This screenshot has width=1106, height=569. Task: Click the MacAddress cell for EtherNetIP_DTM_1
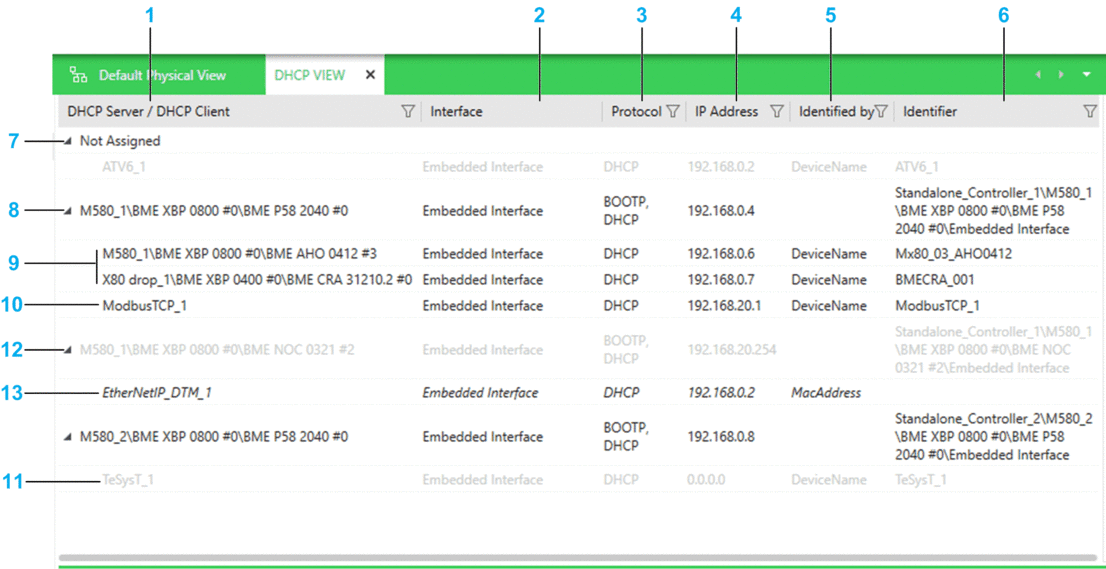(x=826, y=393)
